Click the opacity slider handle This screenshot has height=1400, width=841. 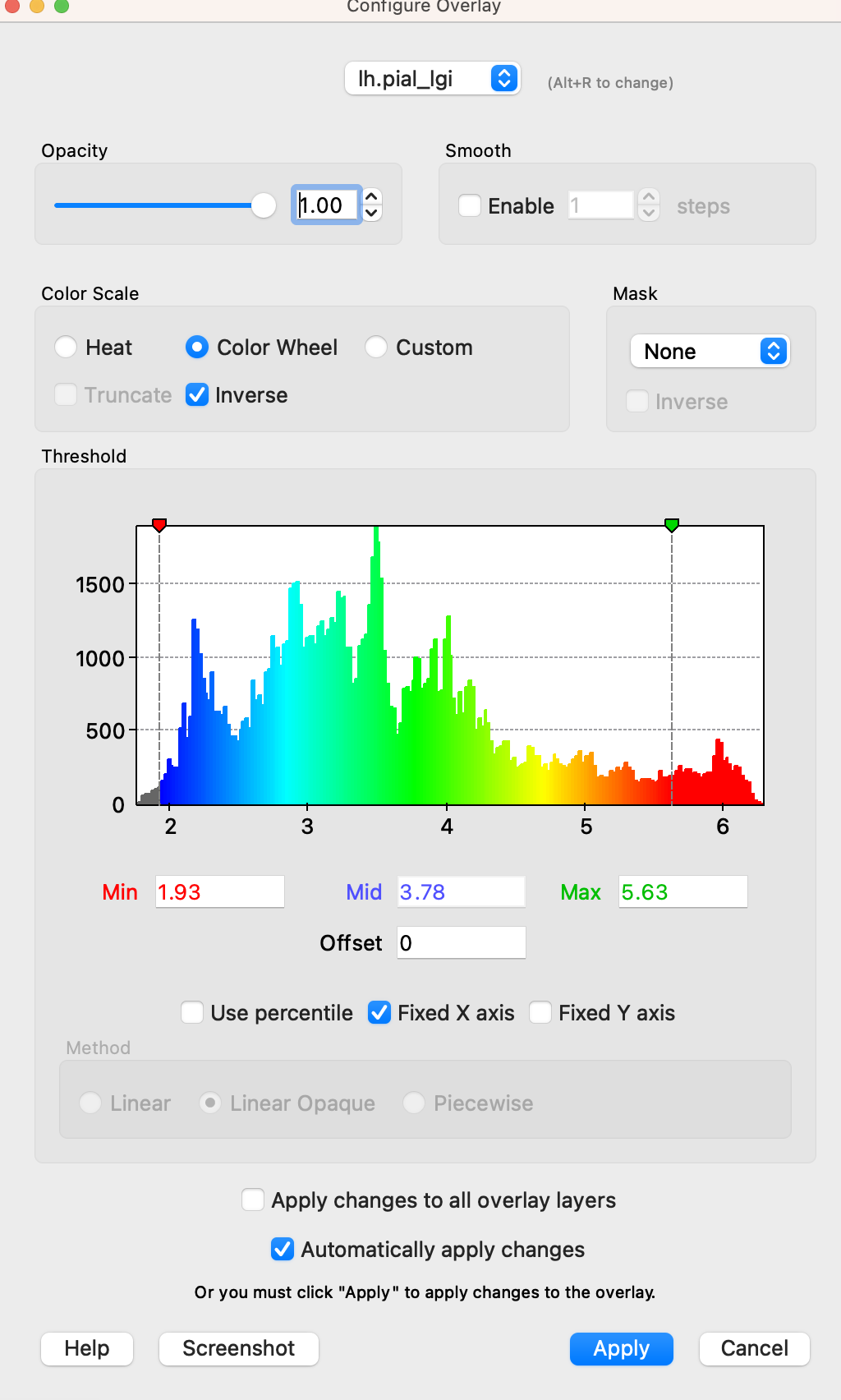click(x=264, y=205)
